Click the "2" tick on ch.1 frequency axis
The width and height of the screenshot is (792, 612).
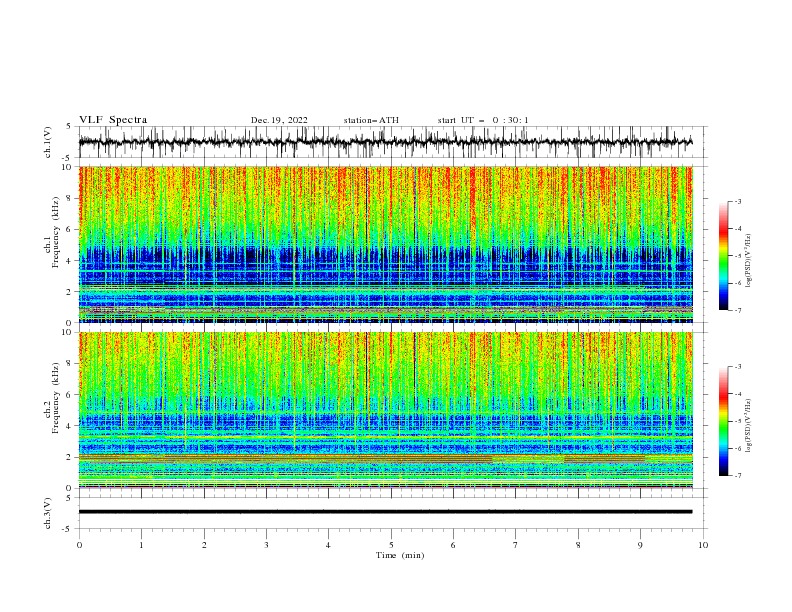point(70,292)
